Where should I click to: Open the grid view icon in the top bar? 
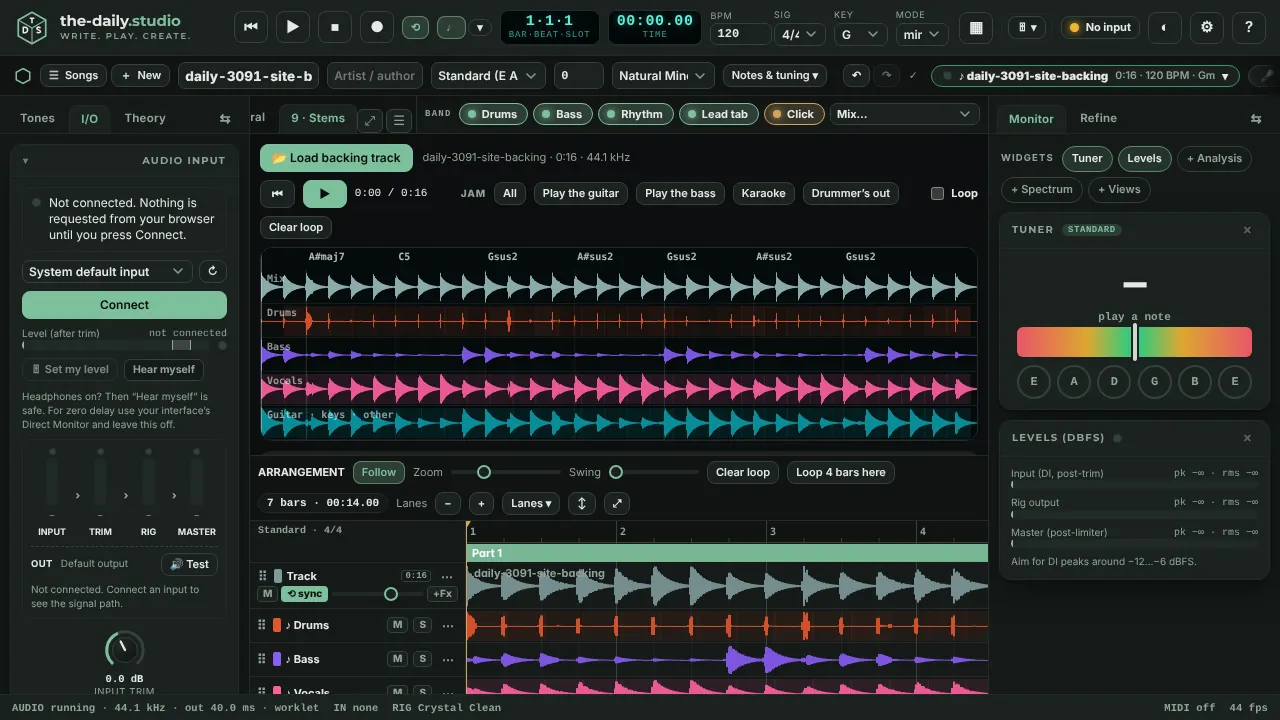[x=976, y=28]
